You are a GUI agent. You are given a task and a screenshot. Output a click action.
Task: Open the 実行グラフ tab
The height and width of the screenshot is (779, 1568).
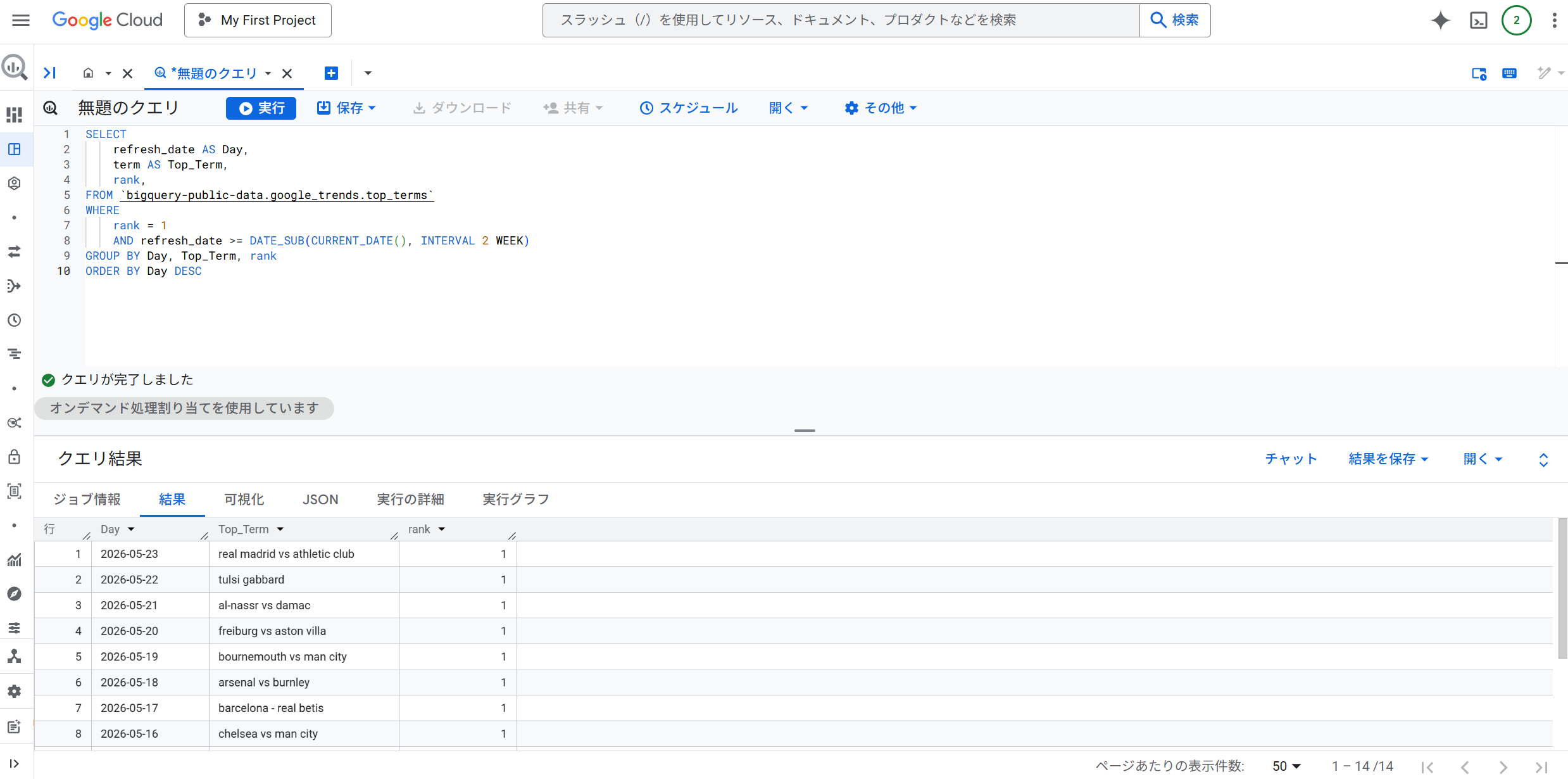click(516, 500)
